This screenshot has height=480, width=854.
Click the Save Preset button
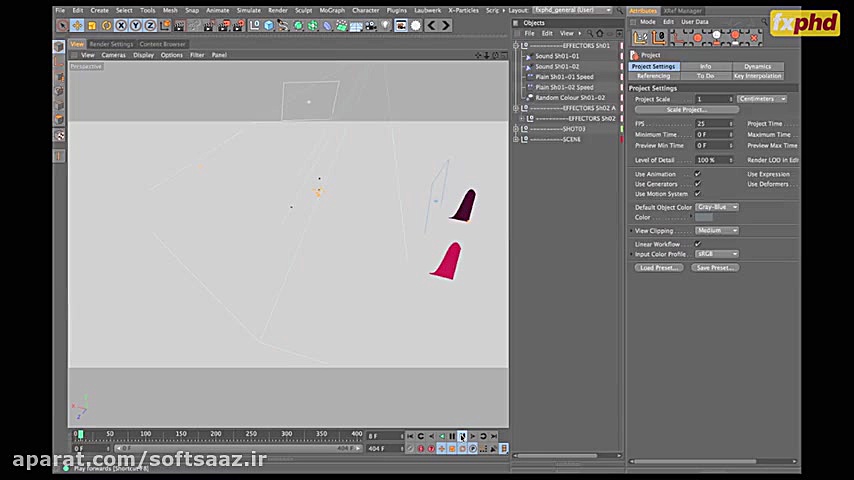716,268
